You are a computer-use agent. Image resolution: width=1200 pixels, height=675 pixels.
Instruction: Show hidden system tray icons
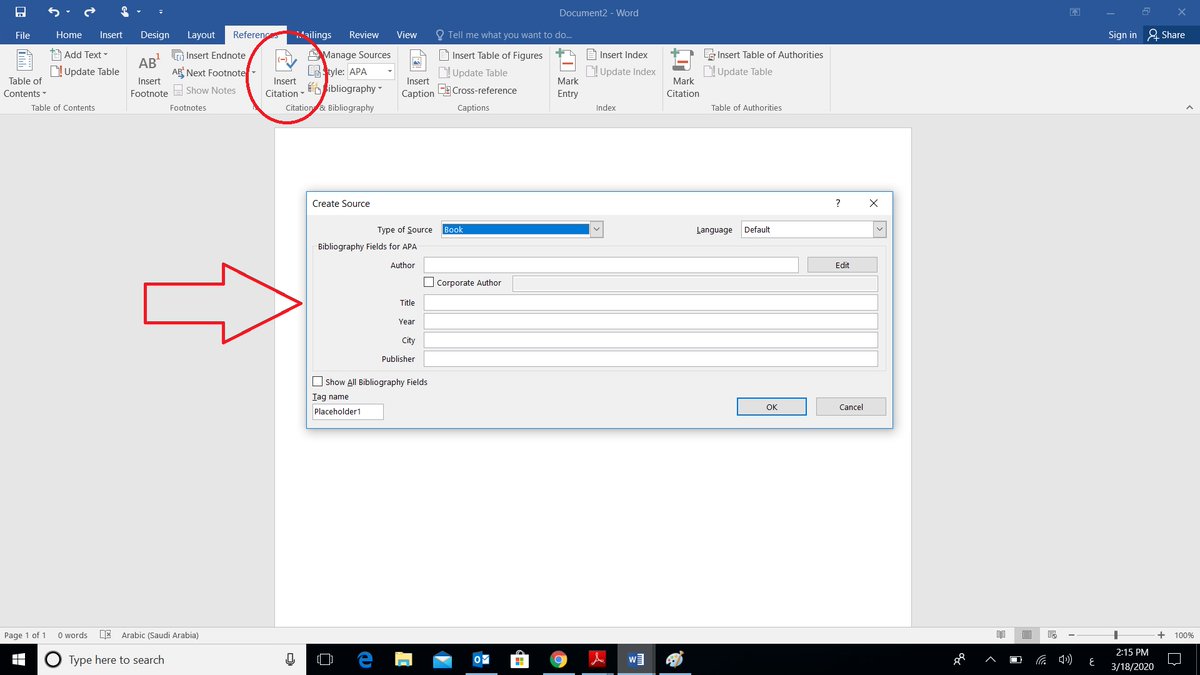[x=990, y=659]
